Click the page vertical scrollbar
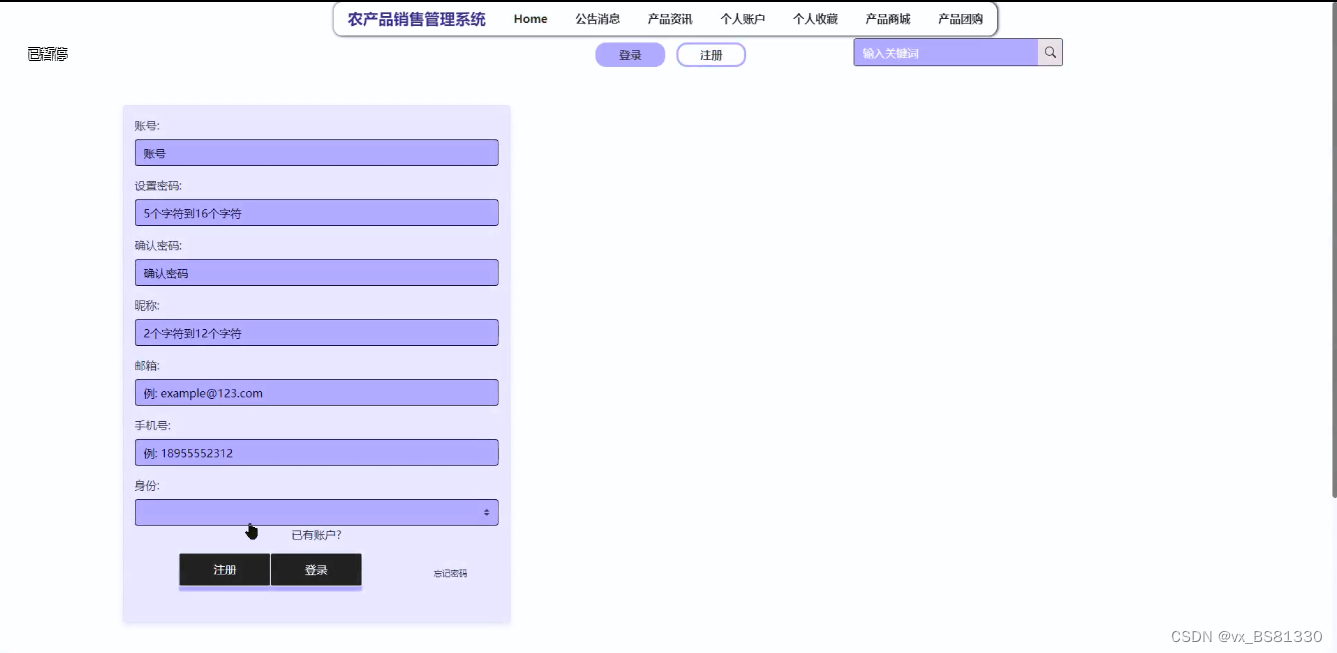This screenshot has height=653, width=1337. coord(1332,250)
